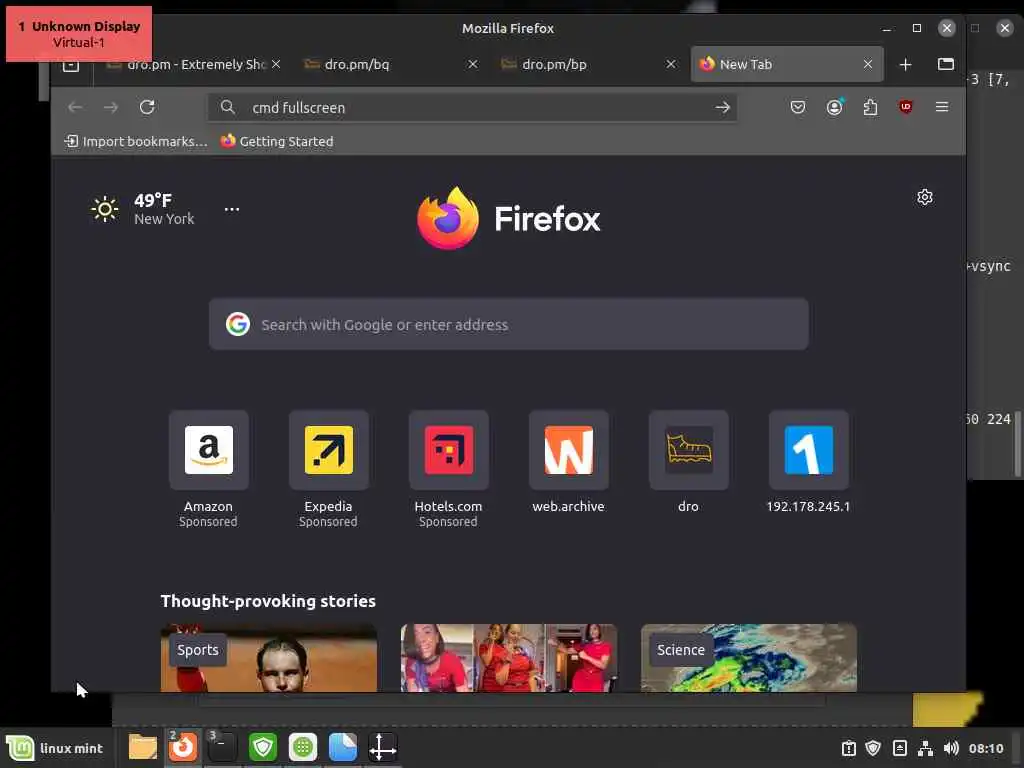Close the dro.pm - Extremely Short tab

point(276,64)
